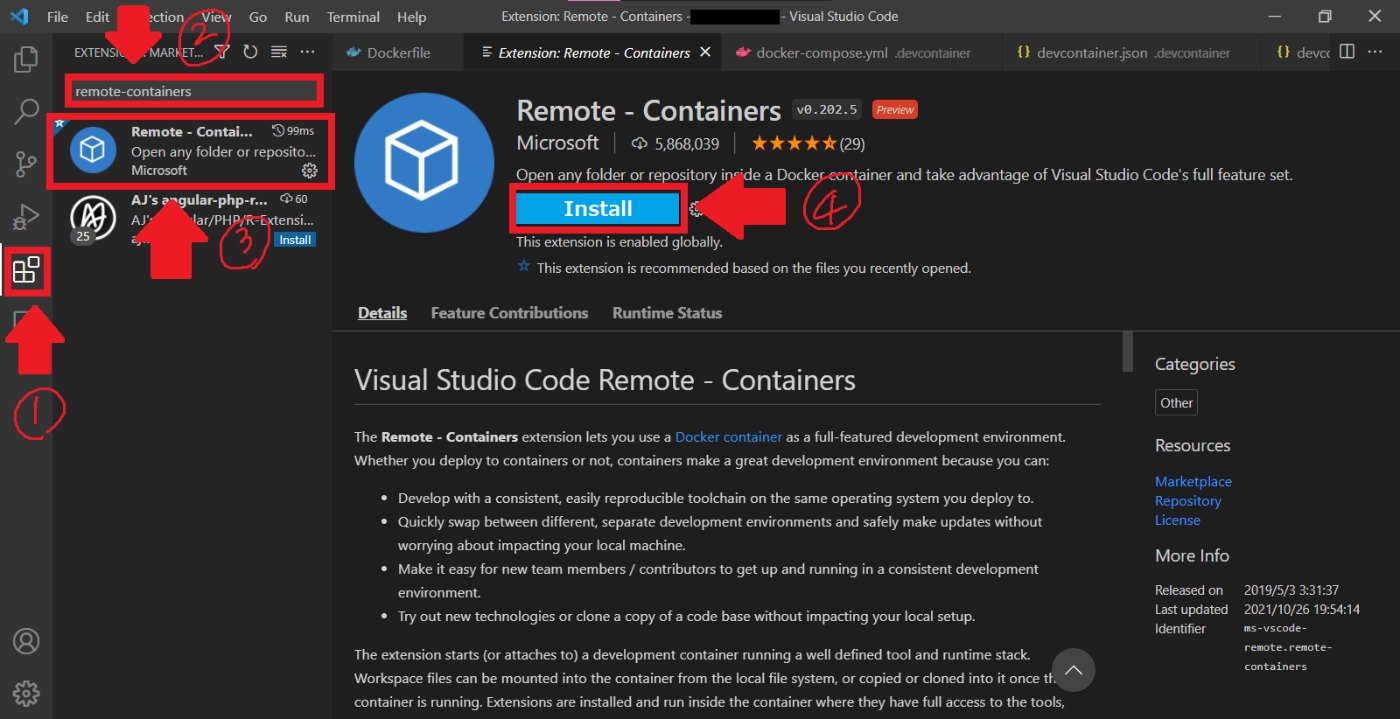Open the Docker container link
1400x719 pixels.
pyautogui.click(x=729, y=437)
